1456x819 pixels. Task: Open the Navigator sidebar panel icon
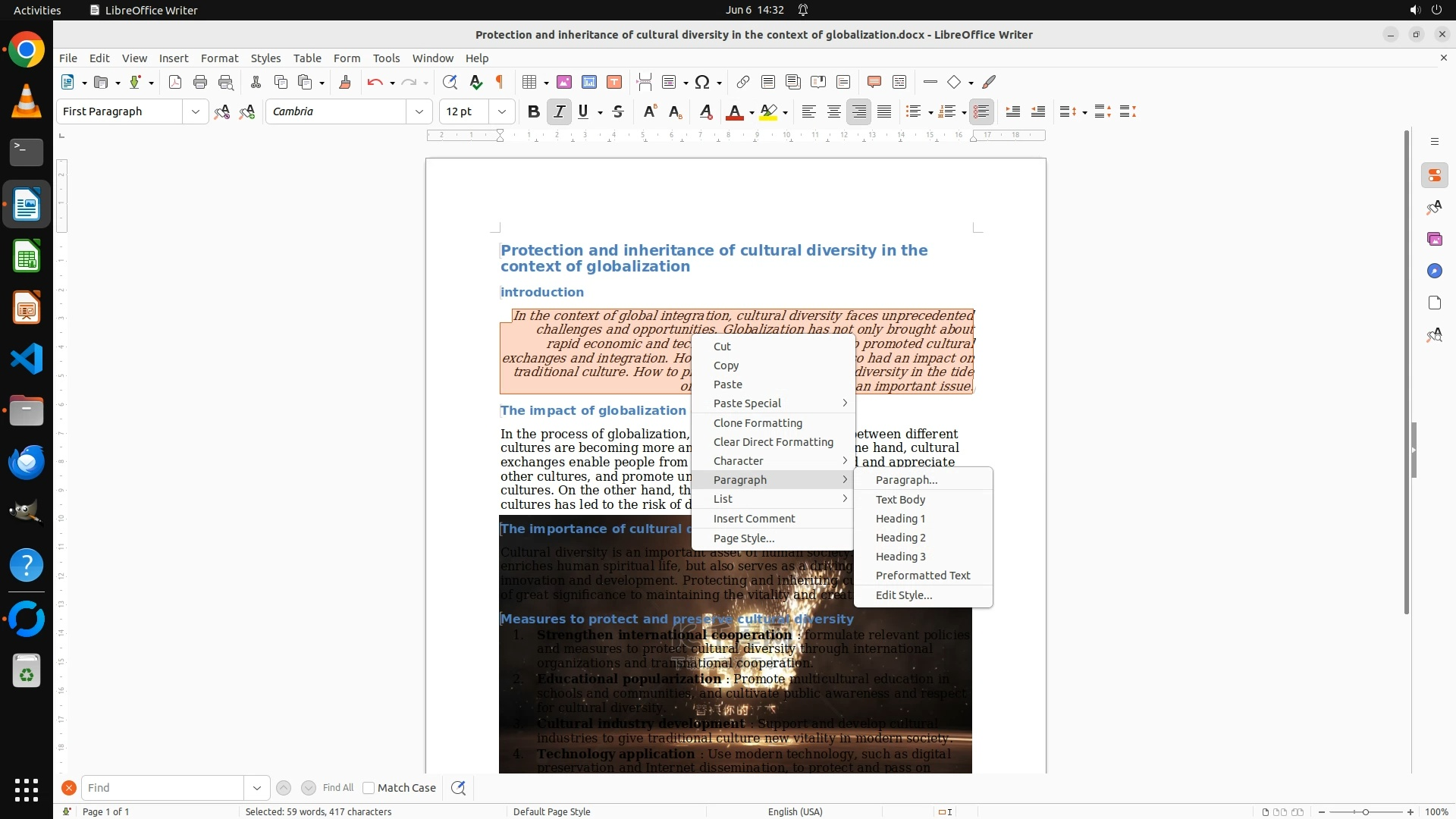coord(1434,271)
